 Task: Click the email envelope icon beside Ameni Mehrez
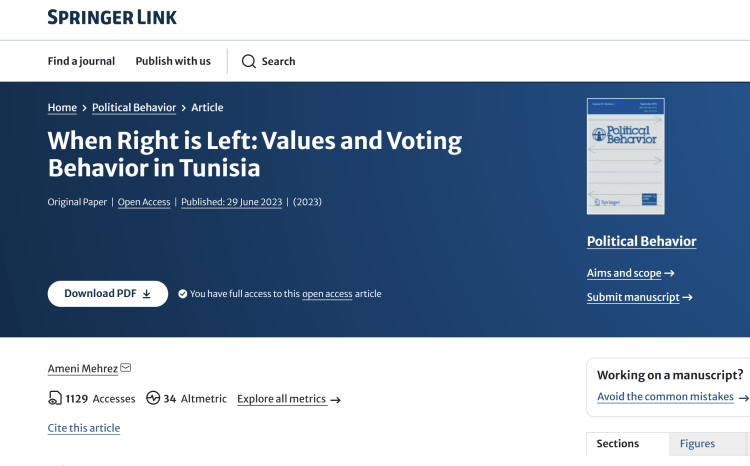click(126, 368)
